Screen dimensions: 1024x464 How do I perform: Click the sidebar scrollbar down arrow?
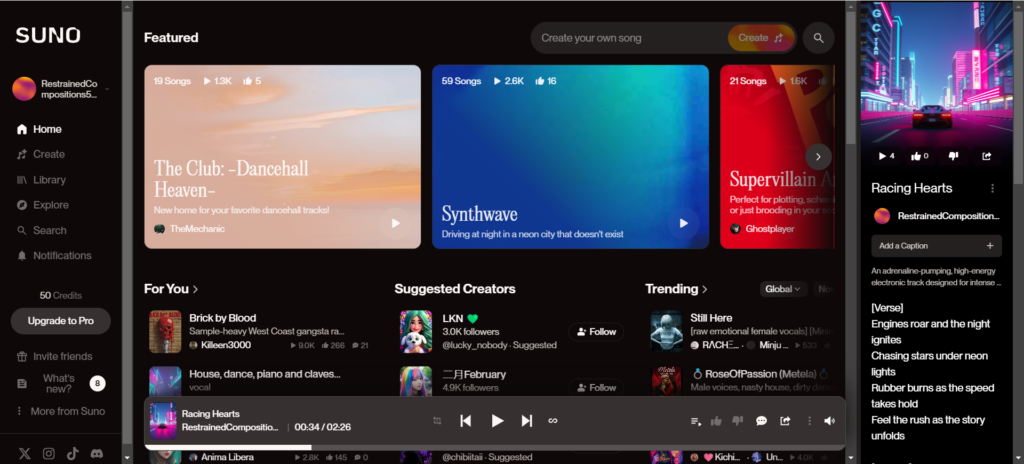pyautogui.click(x=127, y=457)
